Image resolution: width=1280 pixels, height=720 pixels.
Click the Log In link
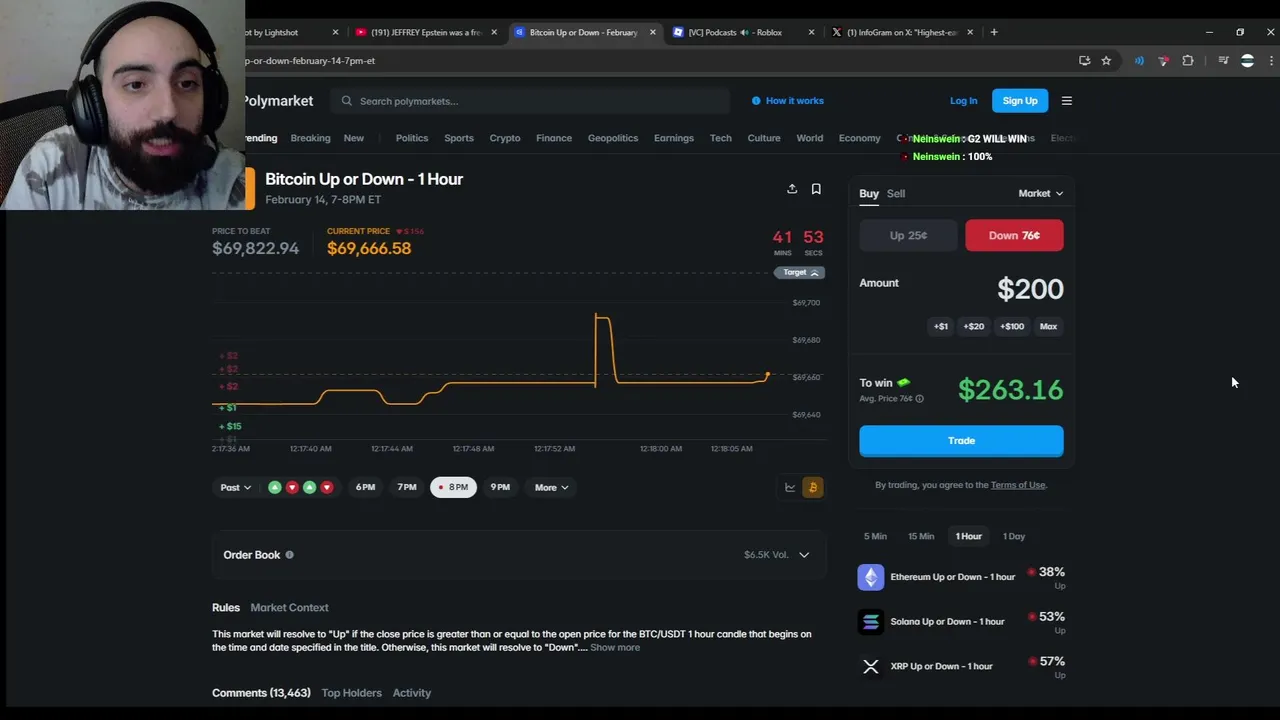tap(964, 101)
